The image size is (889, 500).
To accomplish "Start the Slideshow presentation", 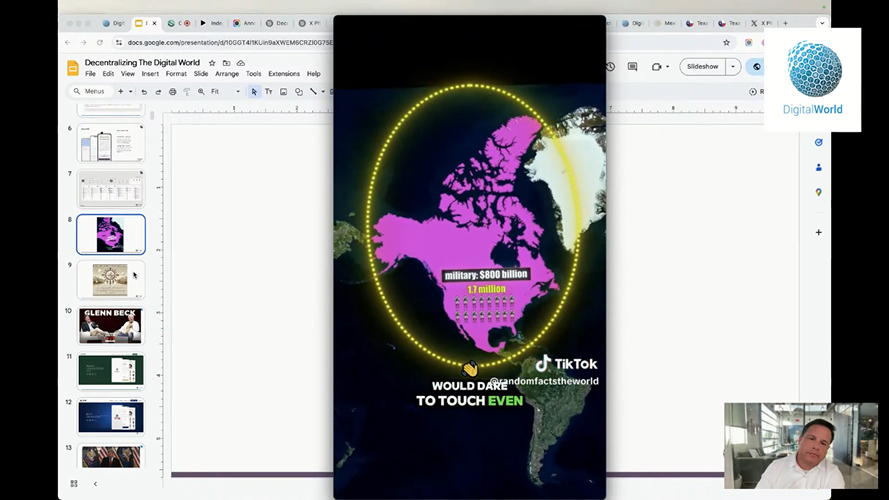I will coord(702,67).
